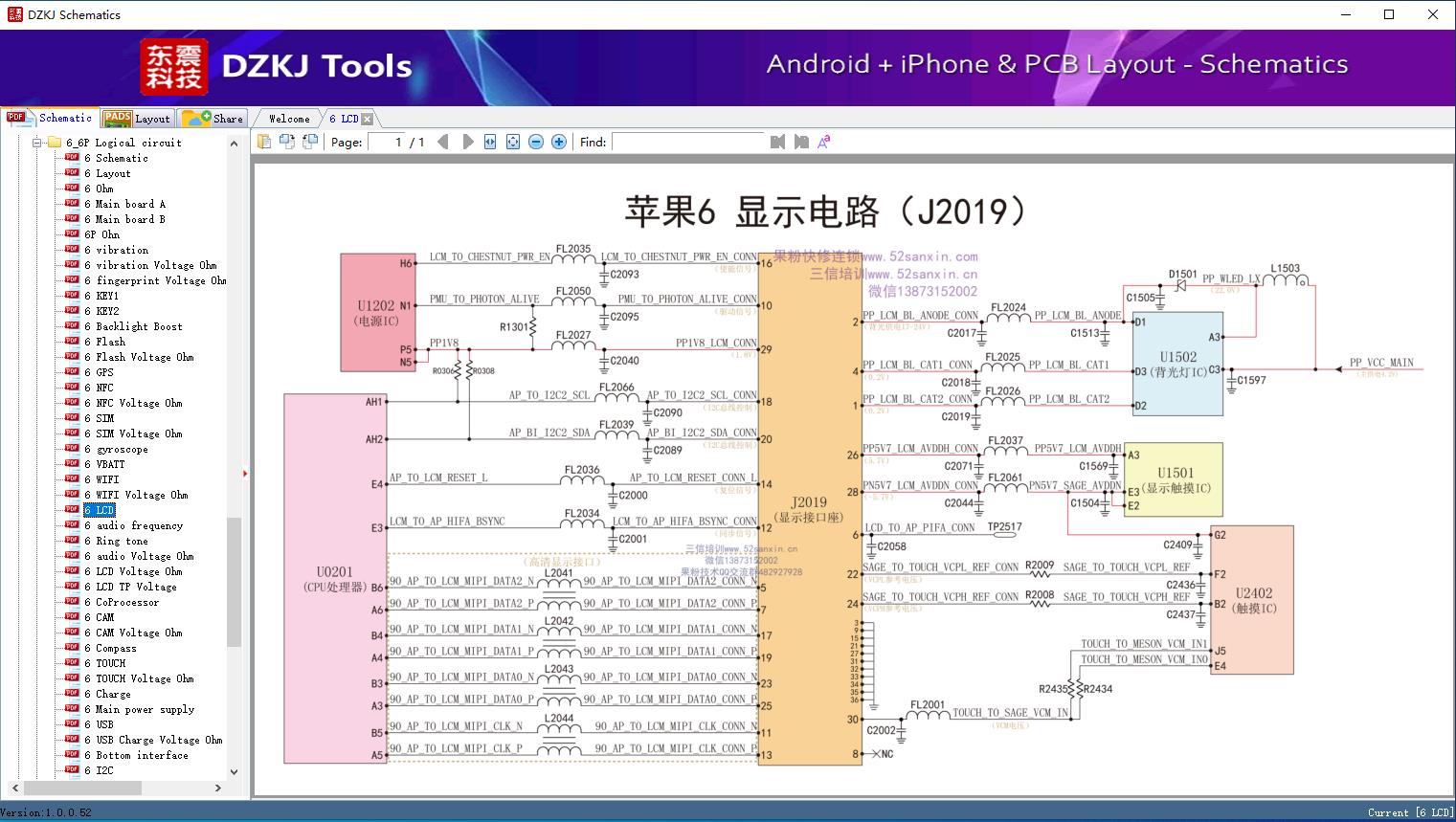Screen dimensions: 1456x822
Task: Open 6 Main board B
Action: click(x=124, y=219)
